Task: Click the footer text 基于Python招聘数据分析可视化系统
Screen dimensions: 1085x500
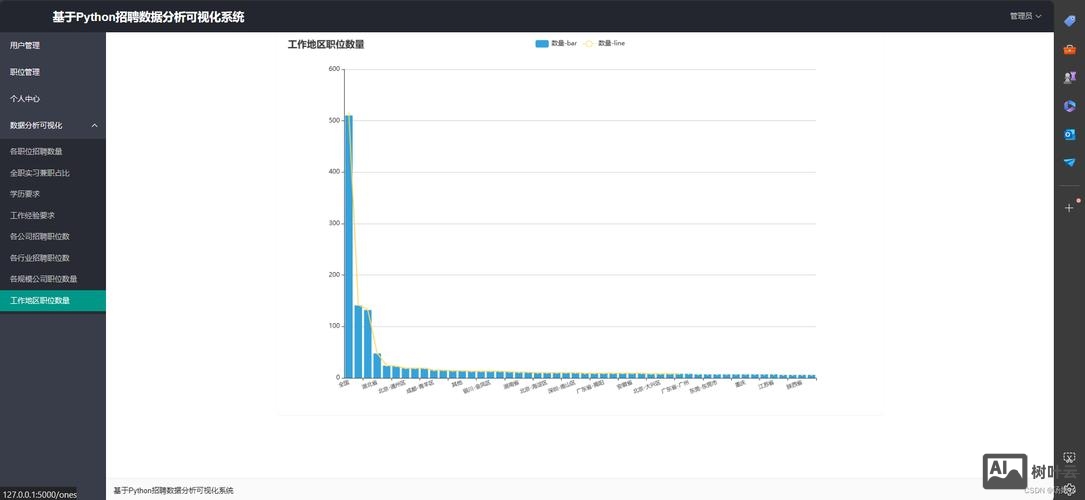Action: click(174, 490)
